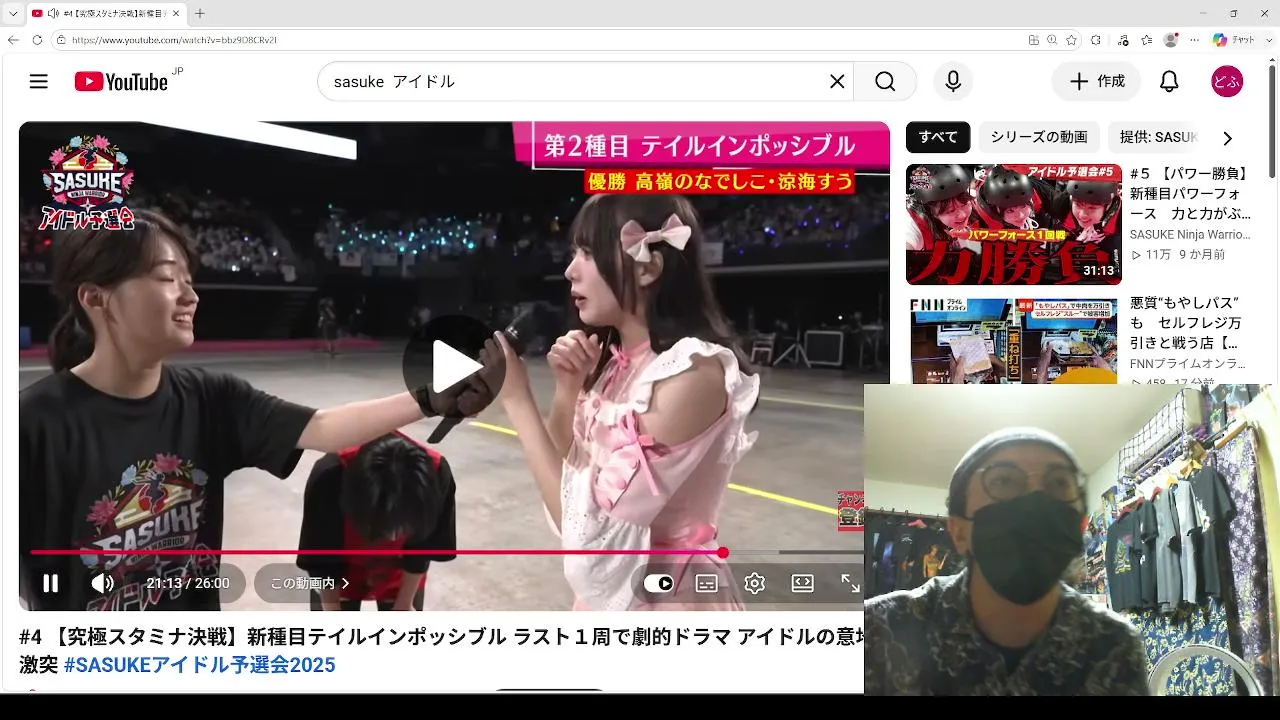Select the シリーズの動画 filter chip
Viewport: 1280px width, 720px height.
pyautogui.click(x=1039, y=137)
